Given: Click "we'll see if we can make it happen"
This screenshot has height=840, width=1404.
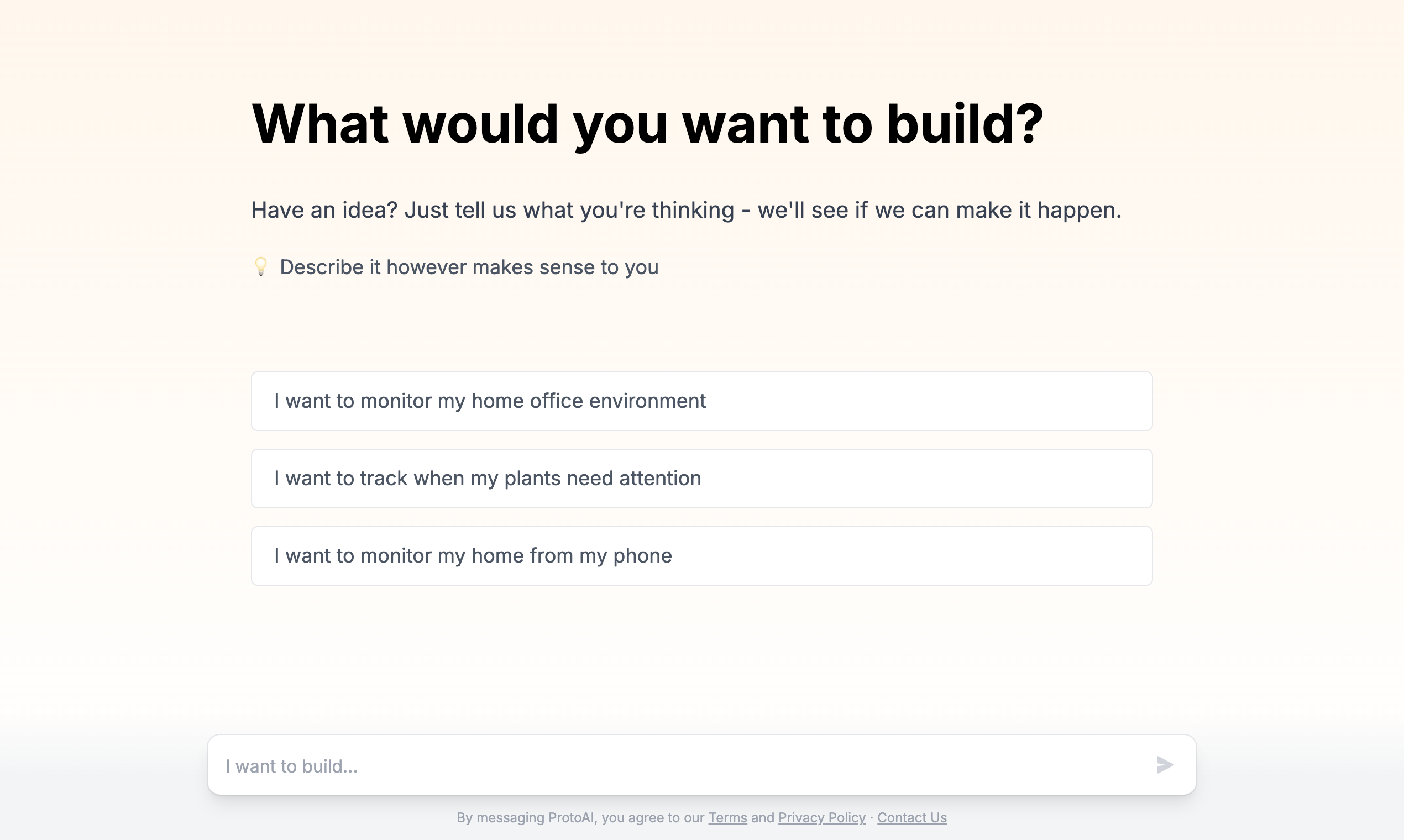Looking at the screenshot, I should click(940, 210).
